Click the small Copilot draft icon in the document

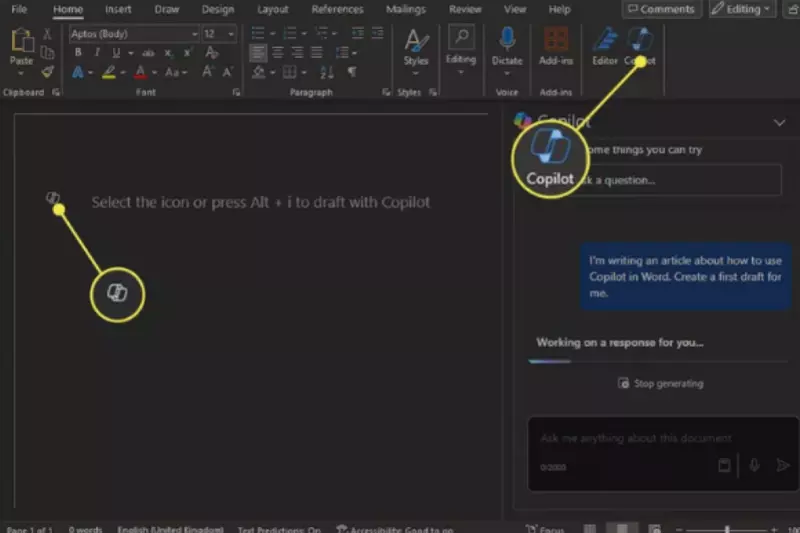(x=53, y=197)
